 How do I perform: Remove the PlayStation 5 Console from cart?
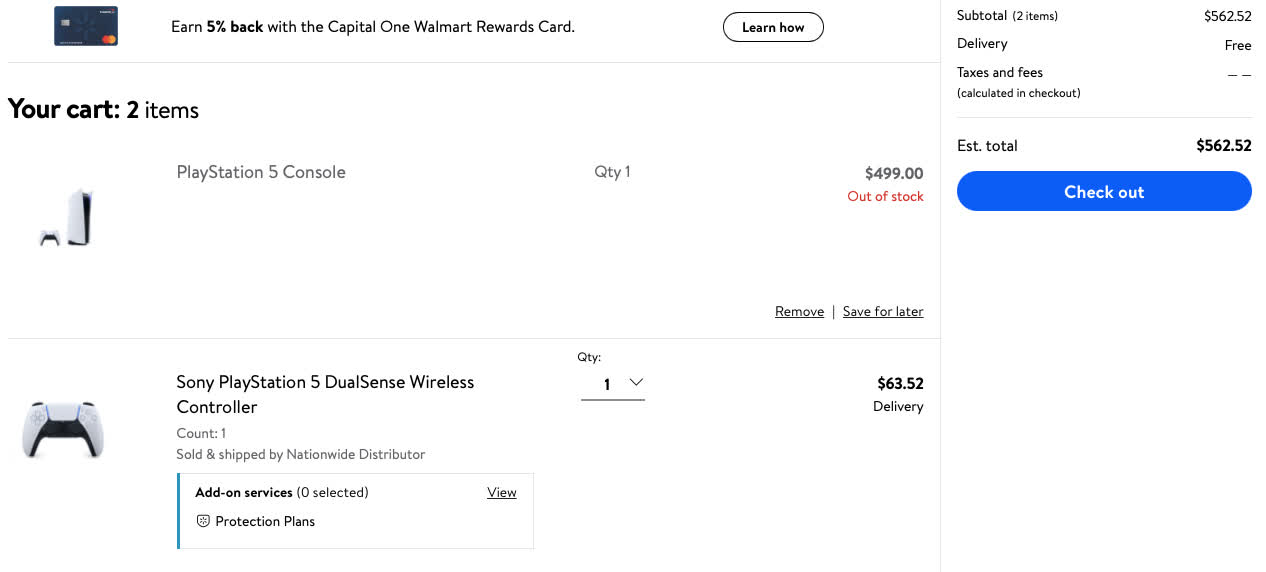click(x=799, y=312)
